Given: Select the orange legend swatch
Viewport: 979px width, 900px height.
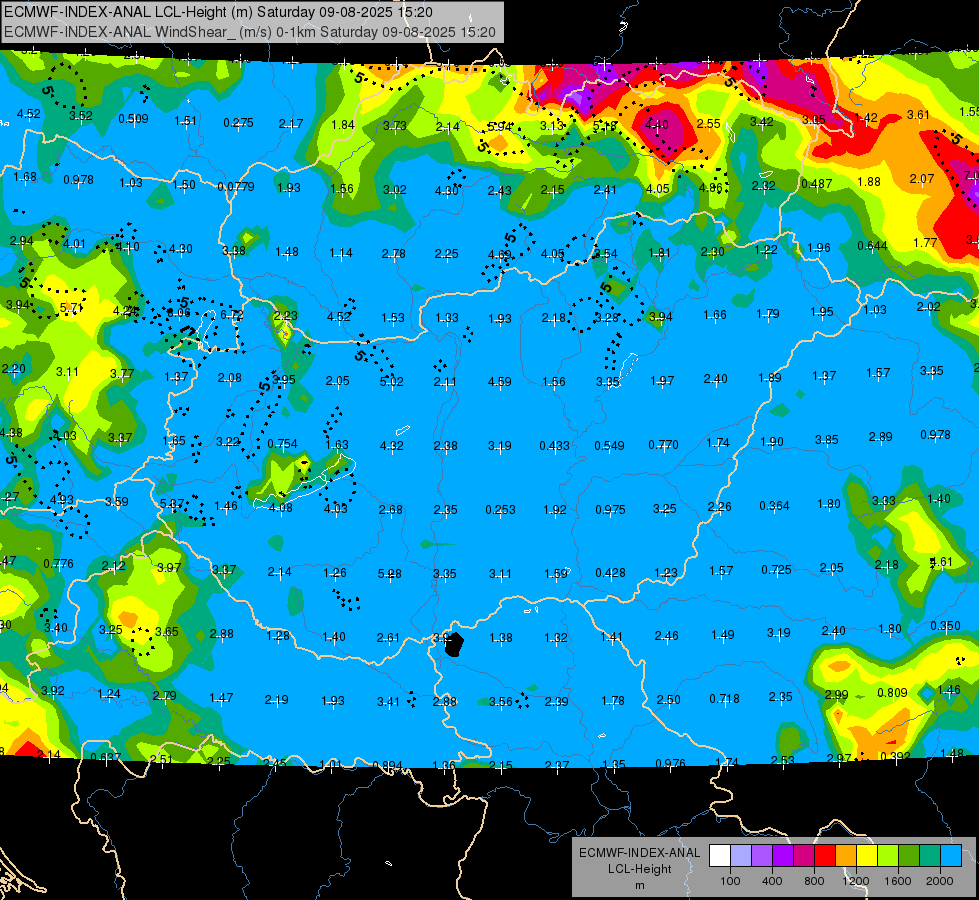Looking at the screenshot, I should pos(846,856).
